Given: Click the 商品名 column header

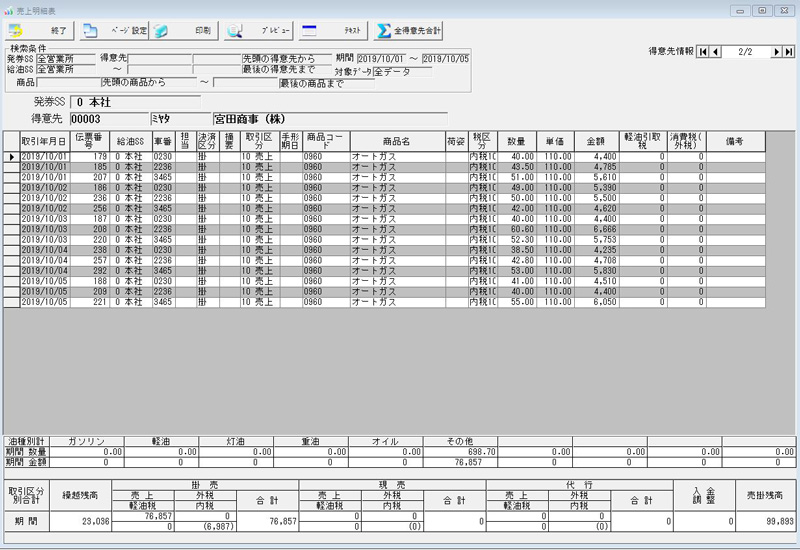Looking at the screenshot, I should coord(396,141).
